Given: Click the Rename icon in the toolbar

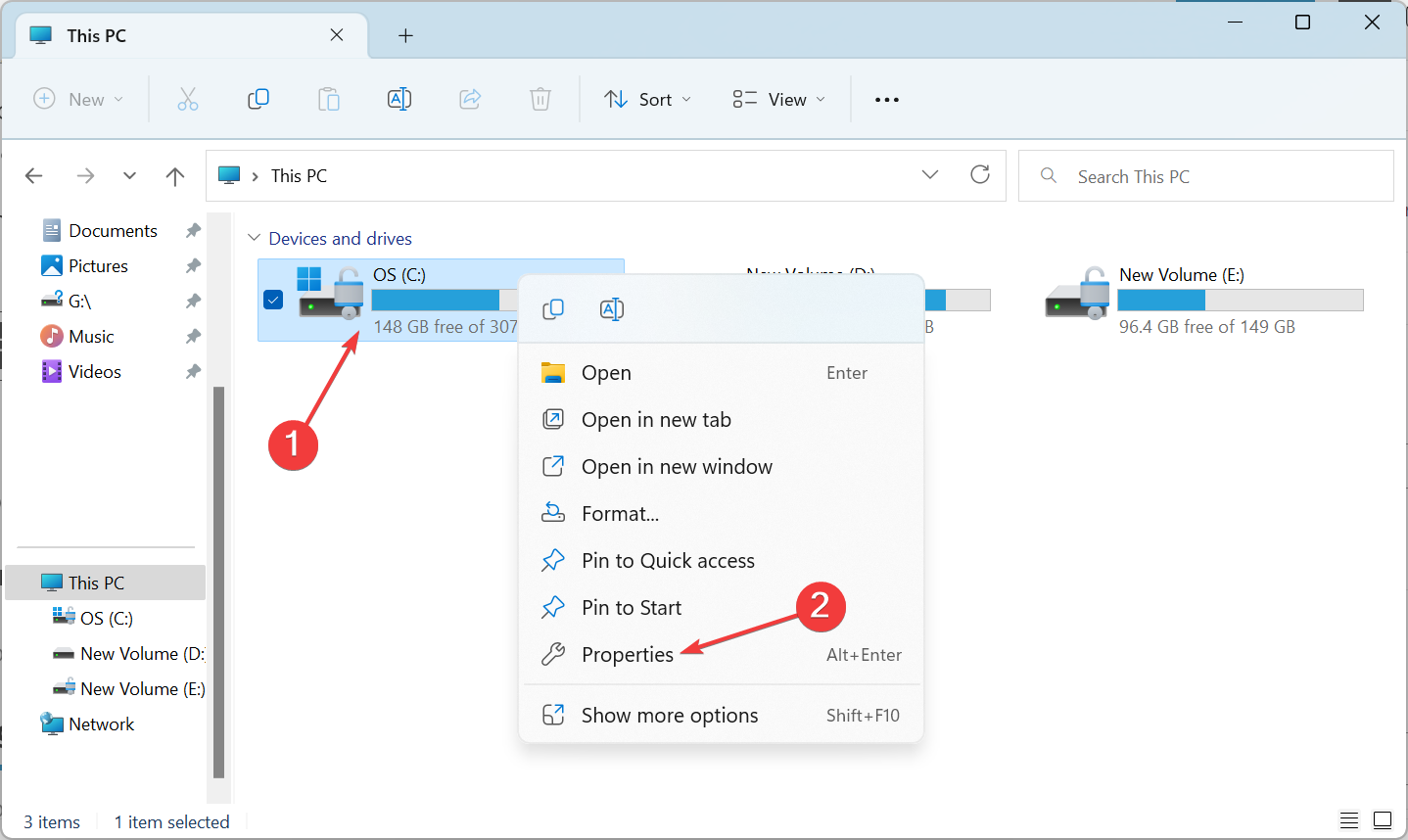Looking at the screenshot, I should click(x=399, y=99).
